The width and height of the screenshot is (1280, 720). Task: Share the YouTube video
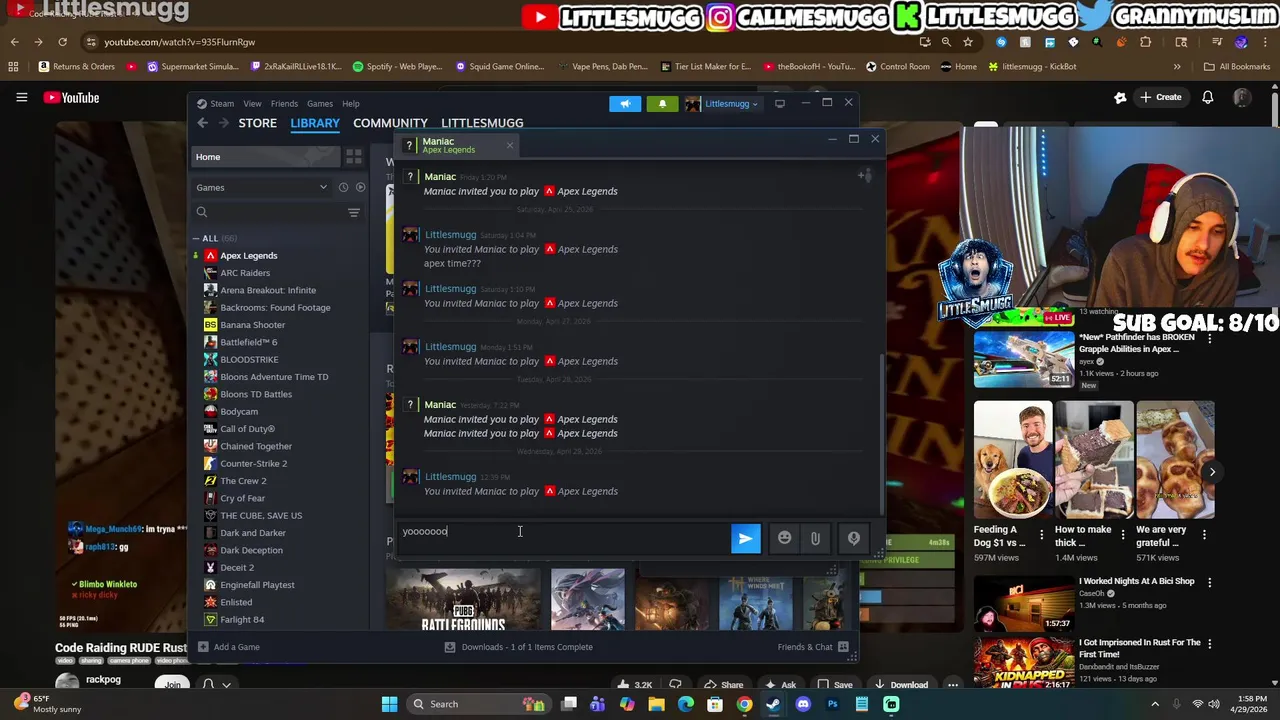tap(724, 685)
